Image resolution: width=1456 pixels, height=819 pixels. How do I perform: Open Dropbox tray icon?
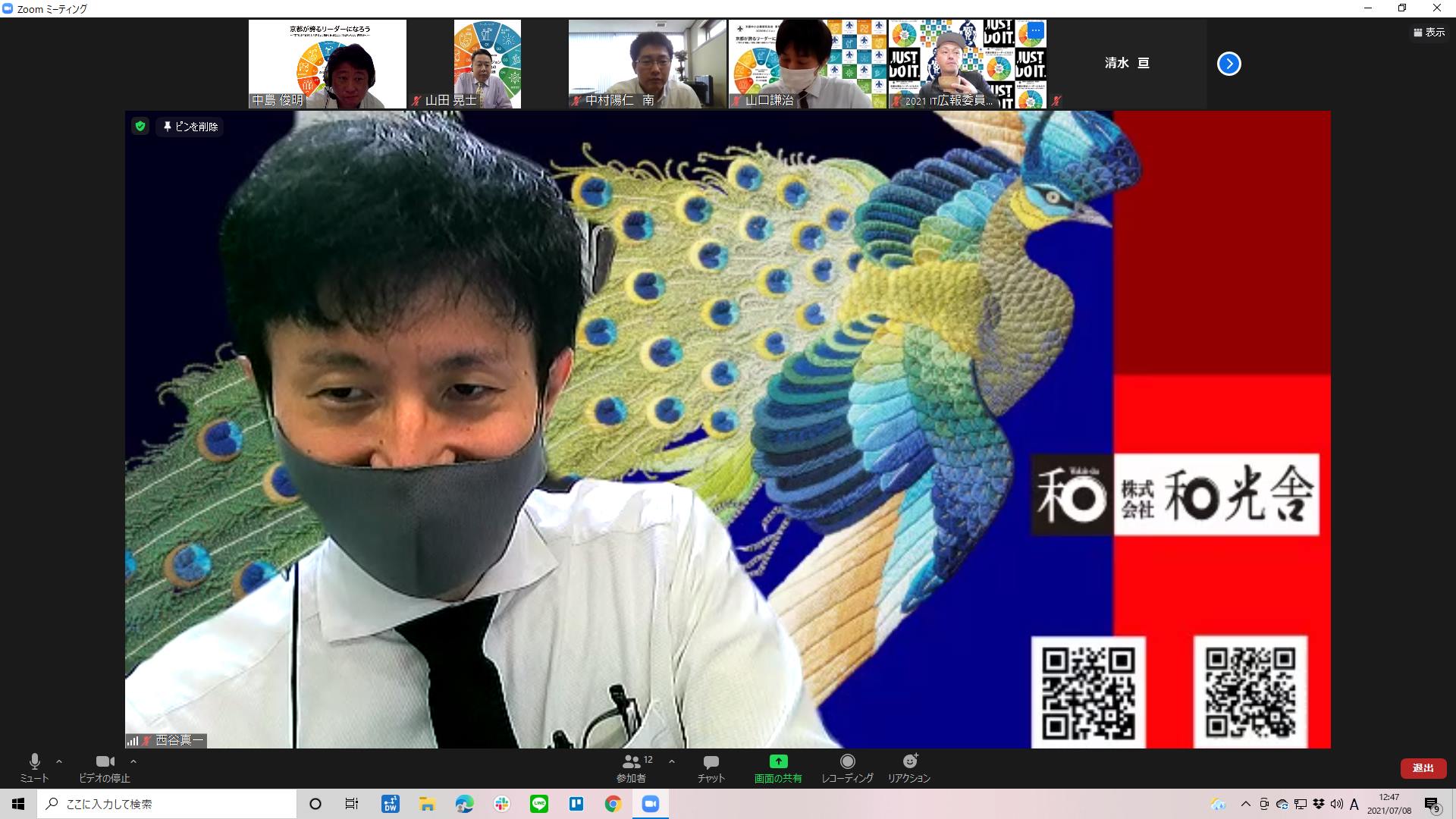pos(1319,804)
